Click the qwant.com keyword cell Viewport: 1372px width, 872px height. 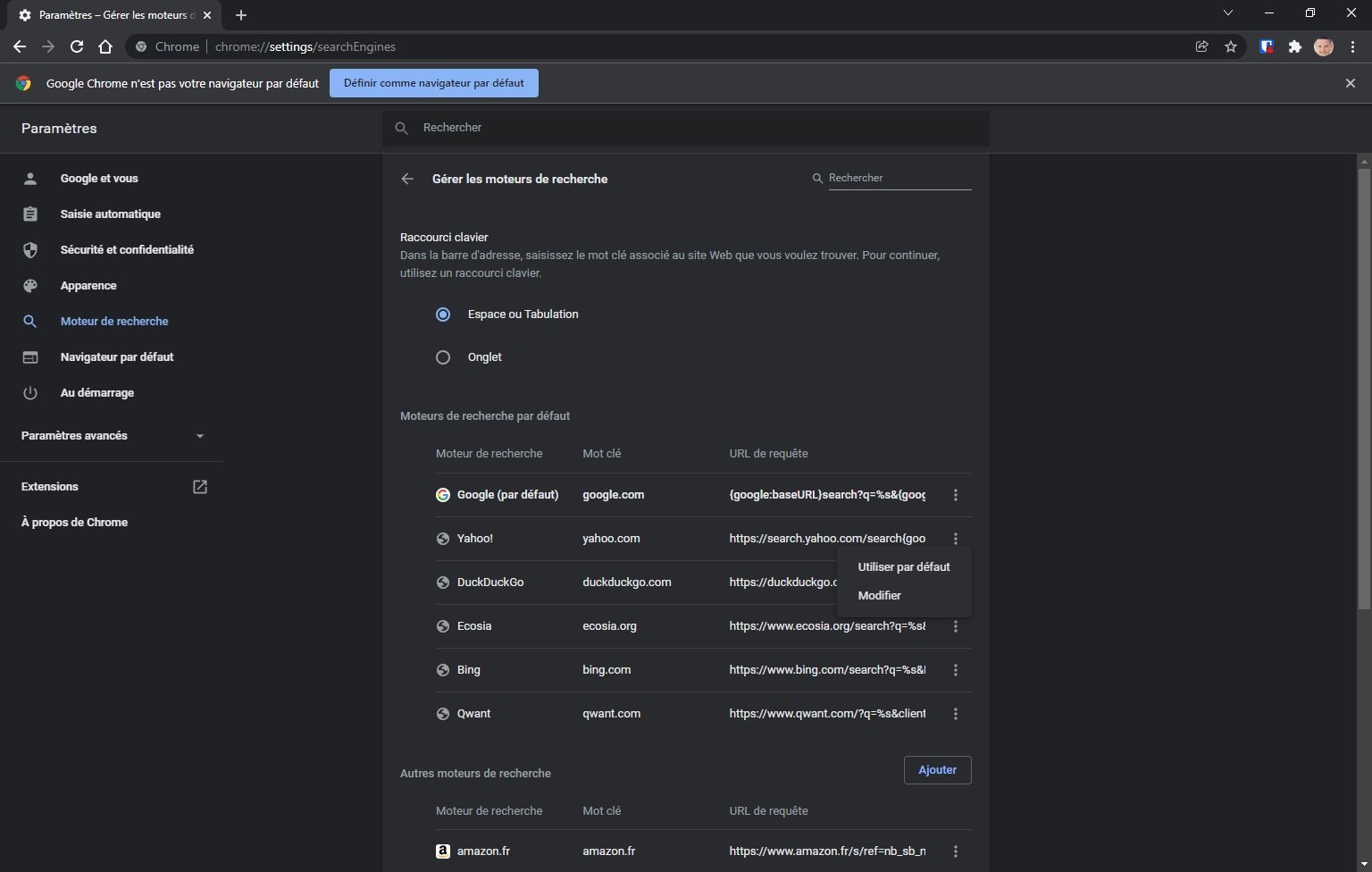611,714
